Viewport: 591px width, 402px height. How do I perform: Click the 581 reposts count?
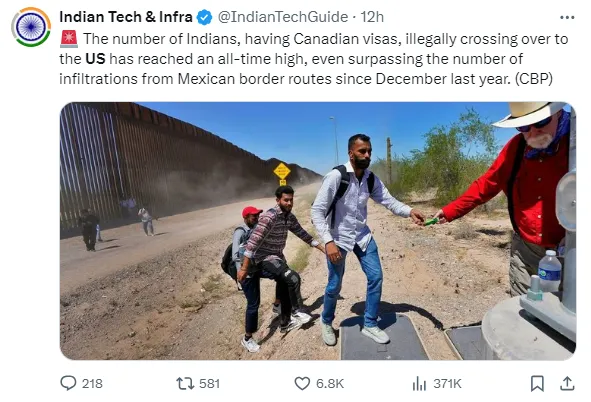[x=209, y=384]
